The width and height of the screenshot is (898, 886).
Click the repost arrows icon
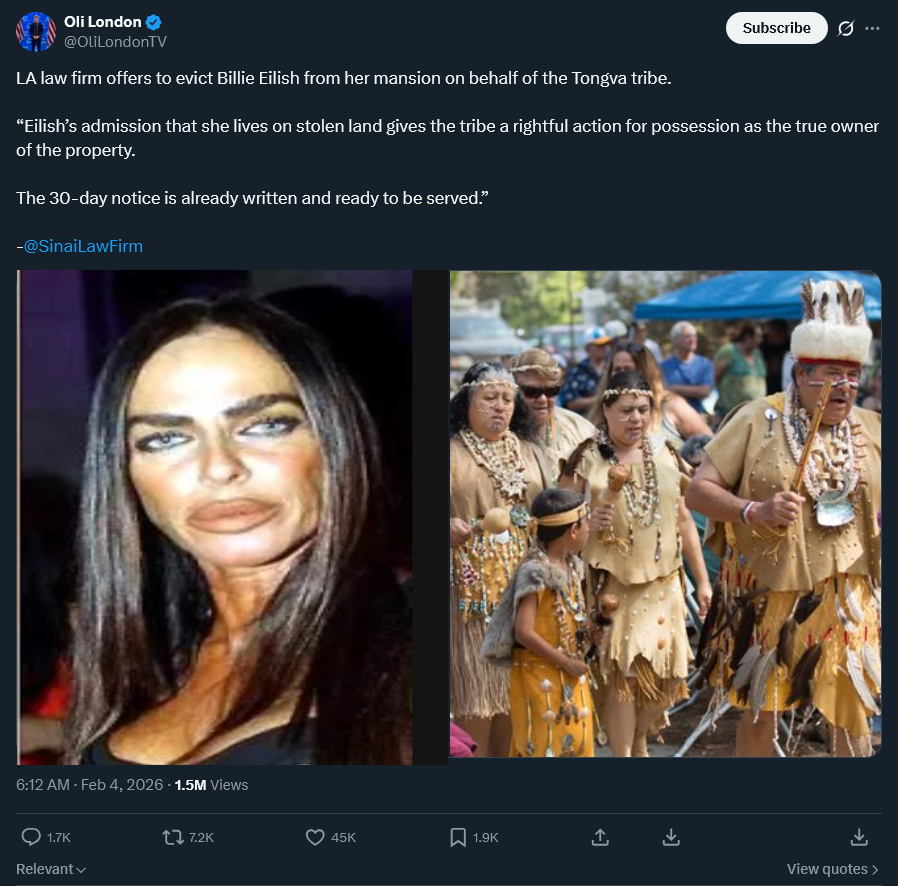coord(172,837)
